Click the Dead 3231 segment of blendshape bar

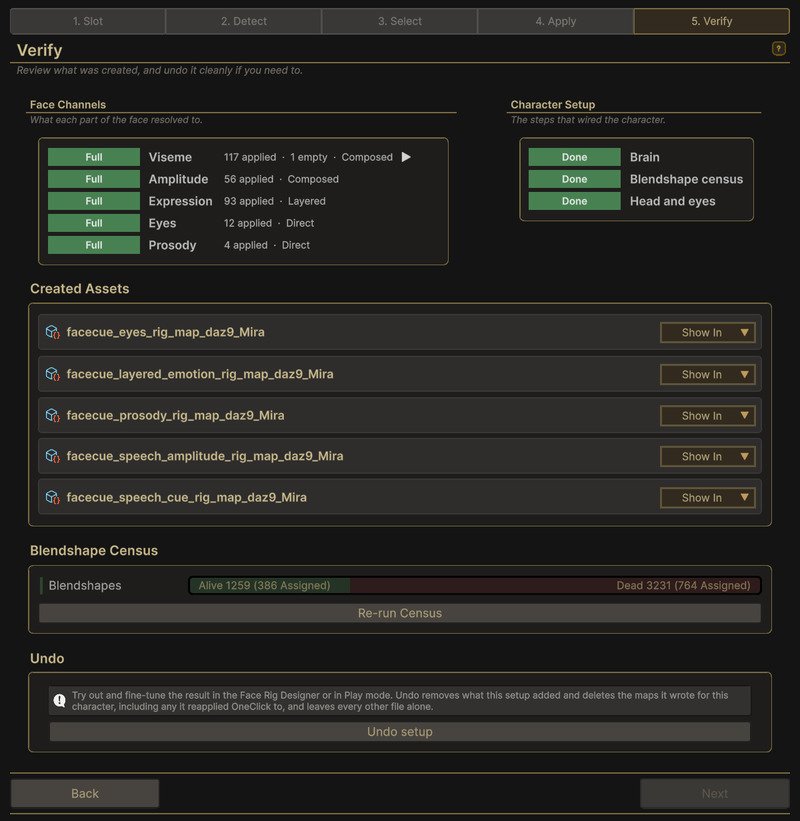pyautogui.click(x=555, y=585)
